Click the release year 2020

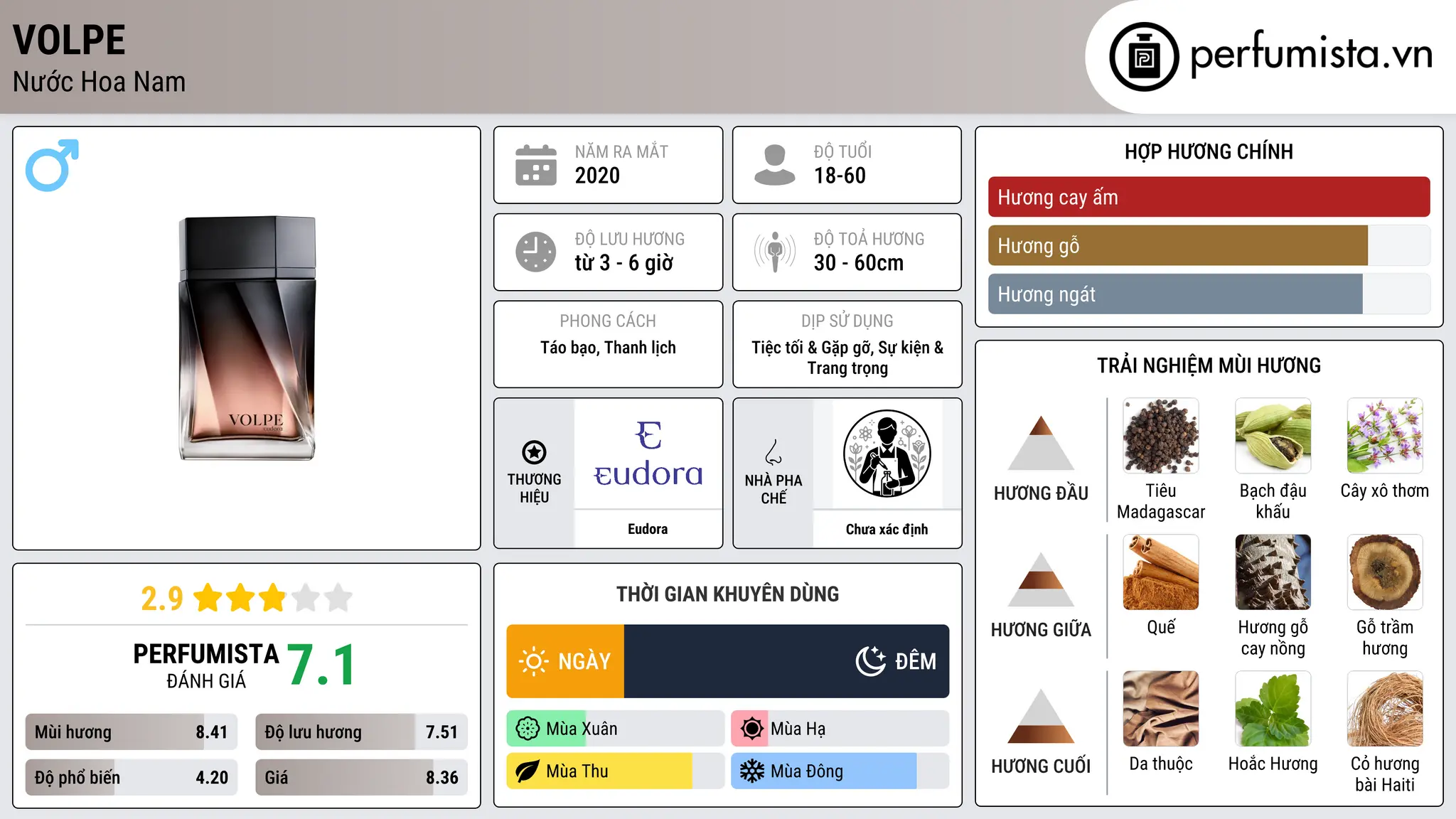click(597, 176)
